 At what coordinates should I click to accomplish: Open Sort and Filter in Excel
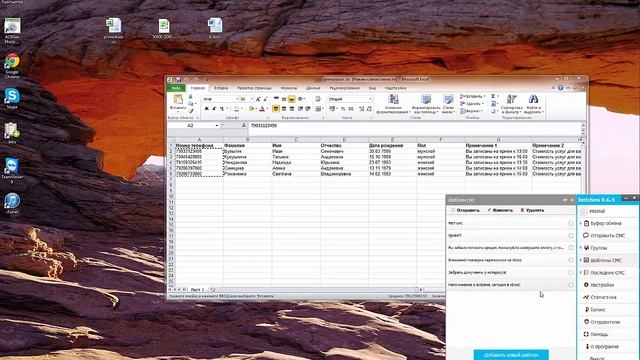pyautogui.click(x=511, y=104)
